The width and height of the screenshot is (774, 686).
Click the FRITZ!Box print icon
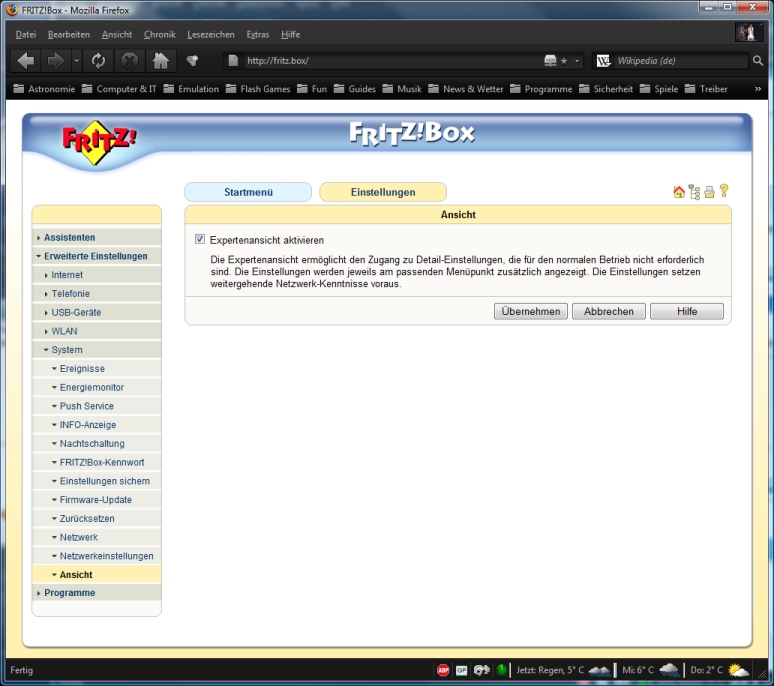coord(709,192)
